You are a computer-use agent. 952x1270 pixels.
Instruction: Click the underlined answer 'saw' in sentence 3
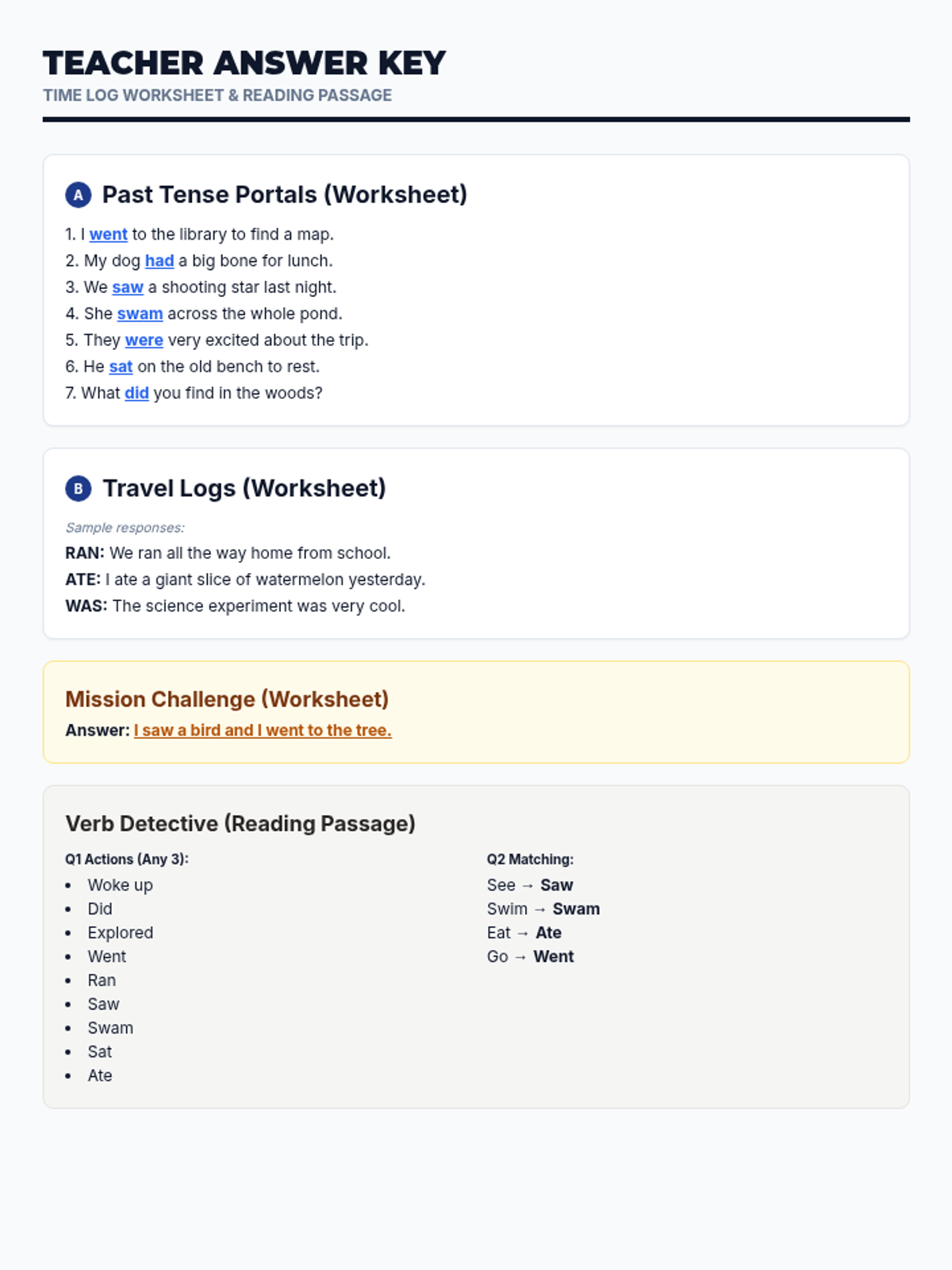(x=127, y=287)
